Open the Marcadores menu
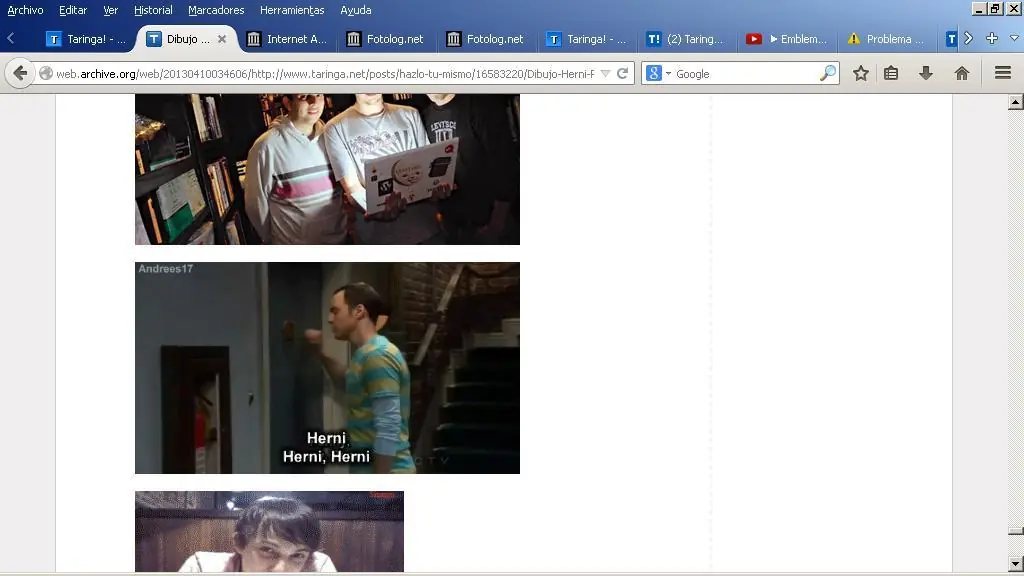This screenshot has width=1024, height=576. tap(216, 10)
